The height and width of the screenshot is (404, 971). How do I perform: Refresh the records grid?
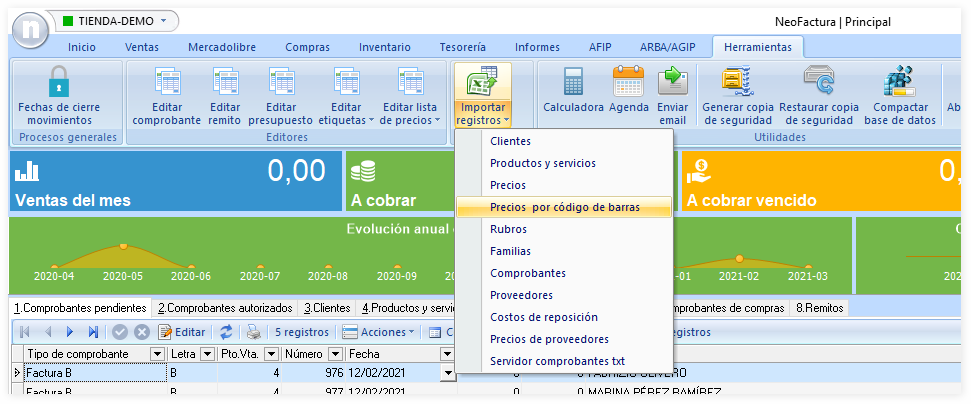tap(226, 332)
